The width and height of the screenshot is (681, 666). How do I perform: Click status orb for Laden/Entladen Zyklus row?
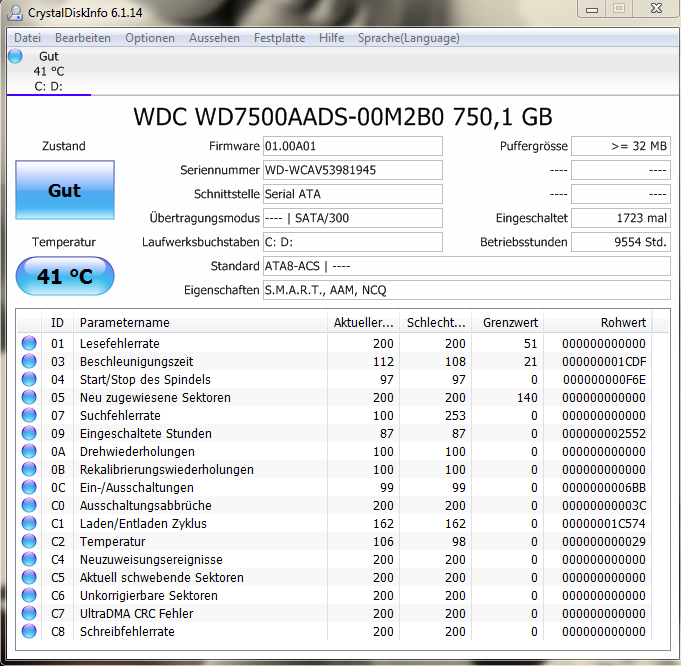click(29, 523)
